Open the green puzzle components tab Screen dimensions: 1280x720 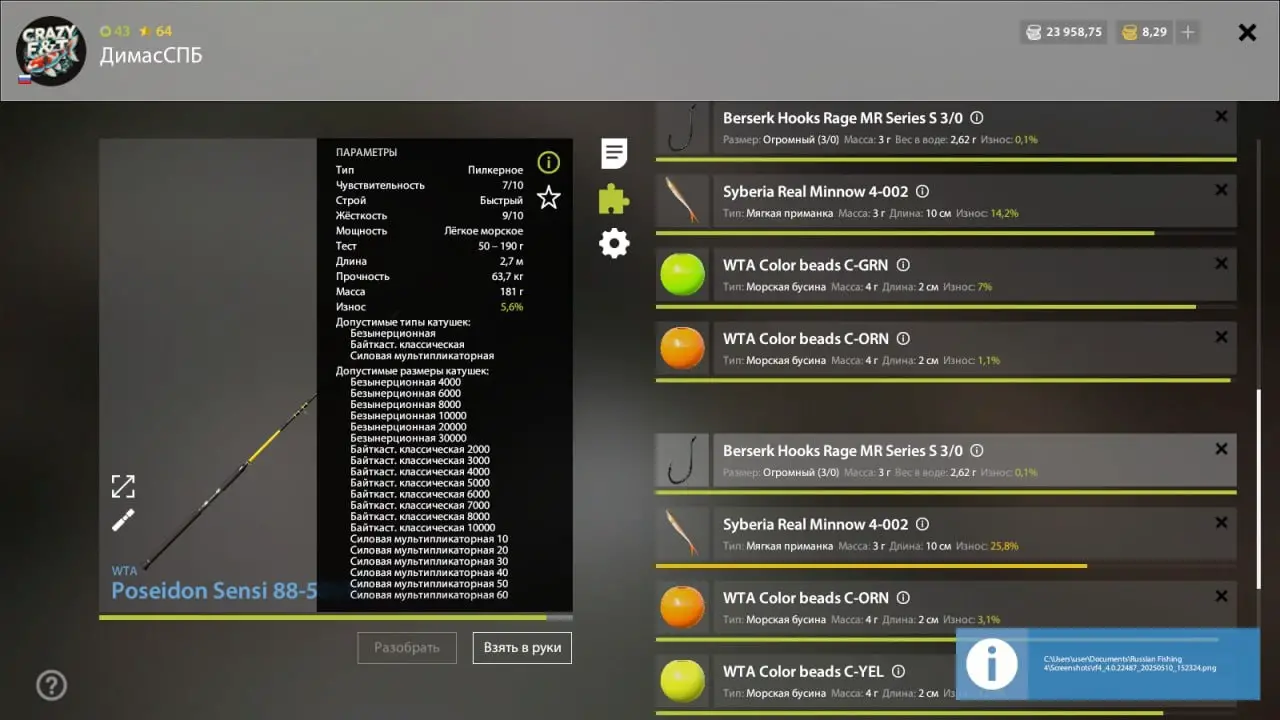pos(614,199)
